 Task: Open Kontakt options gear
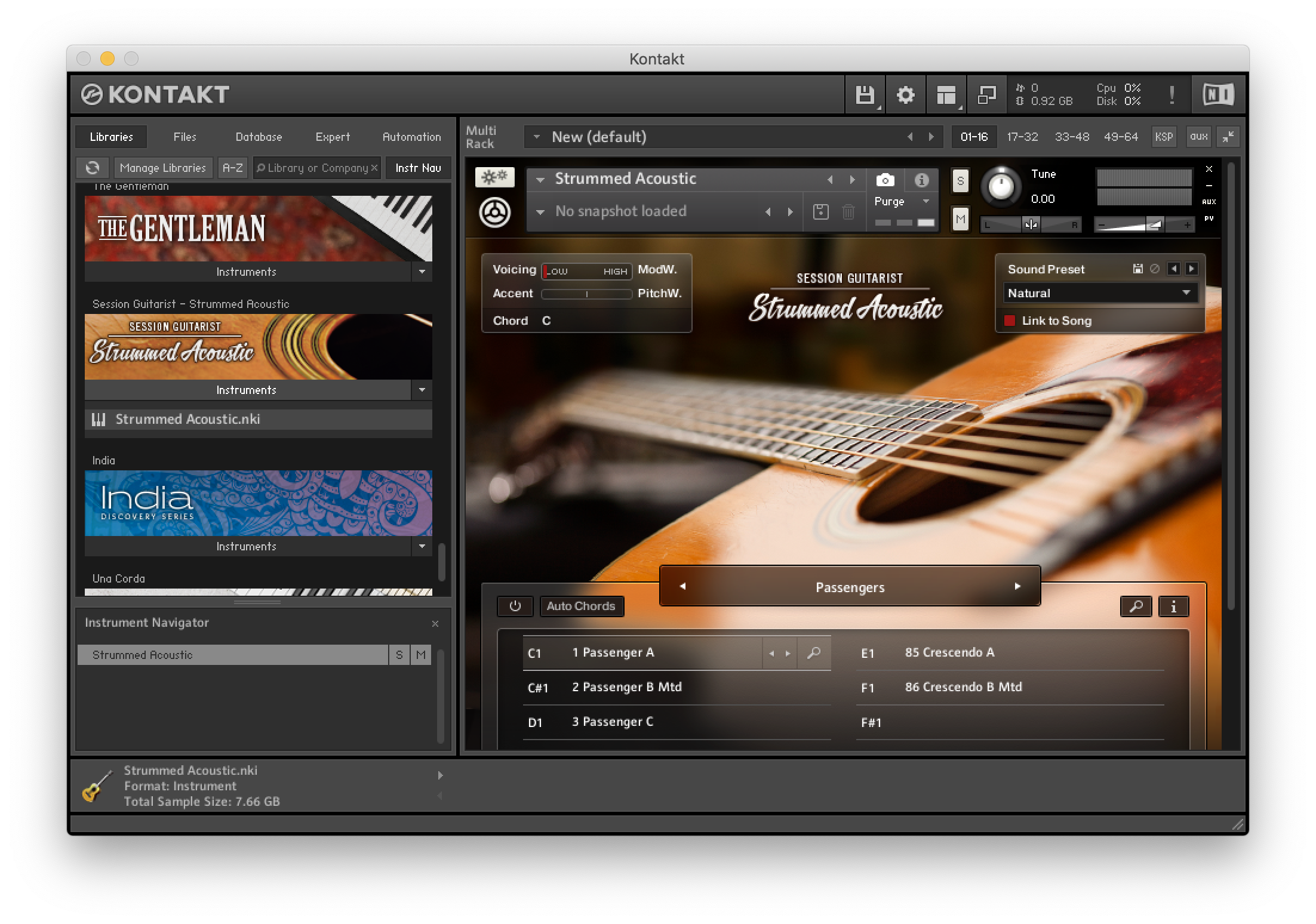coord(905,95)
